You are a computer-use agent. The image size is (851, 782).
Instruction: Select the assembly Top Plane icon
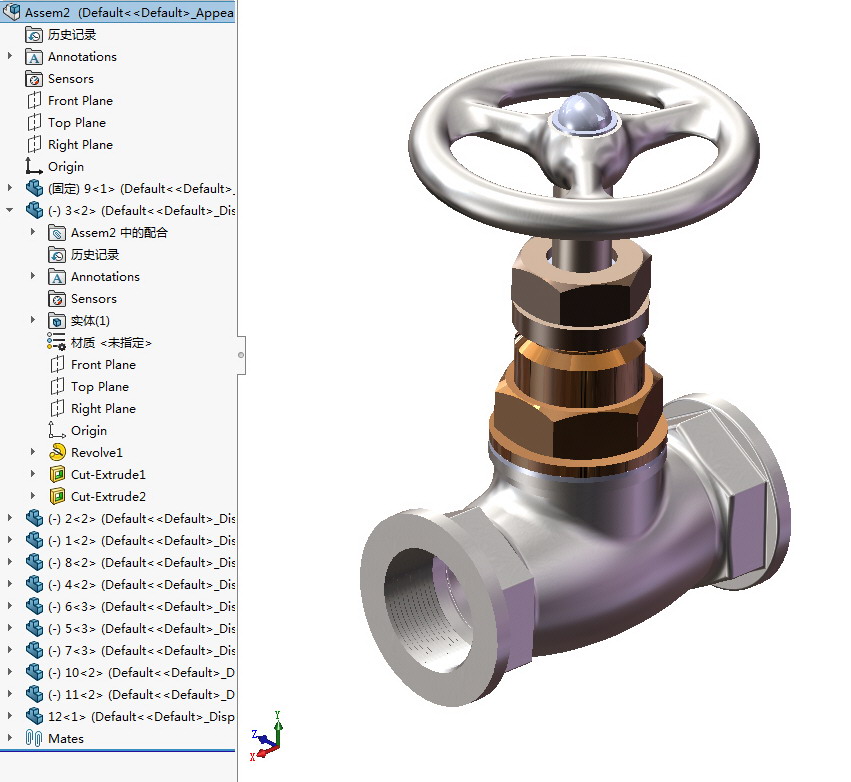[34, 123]
